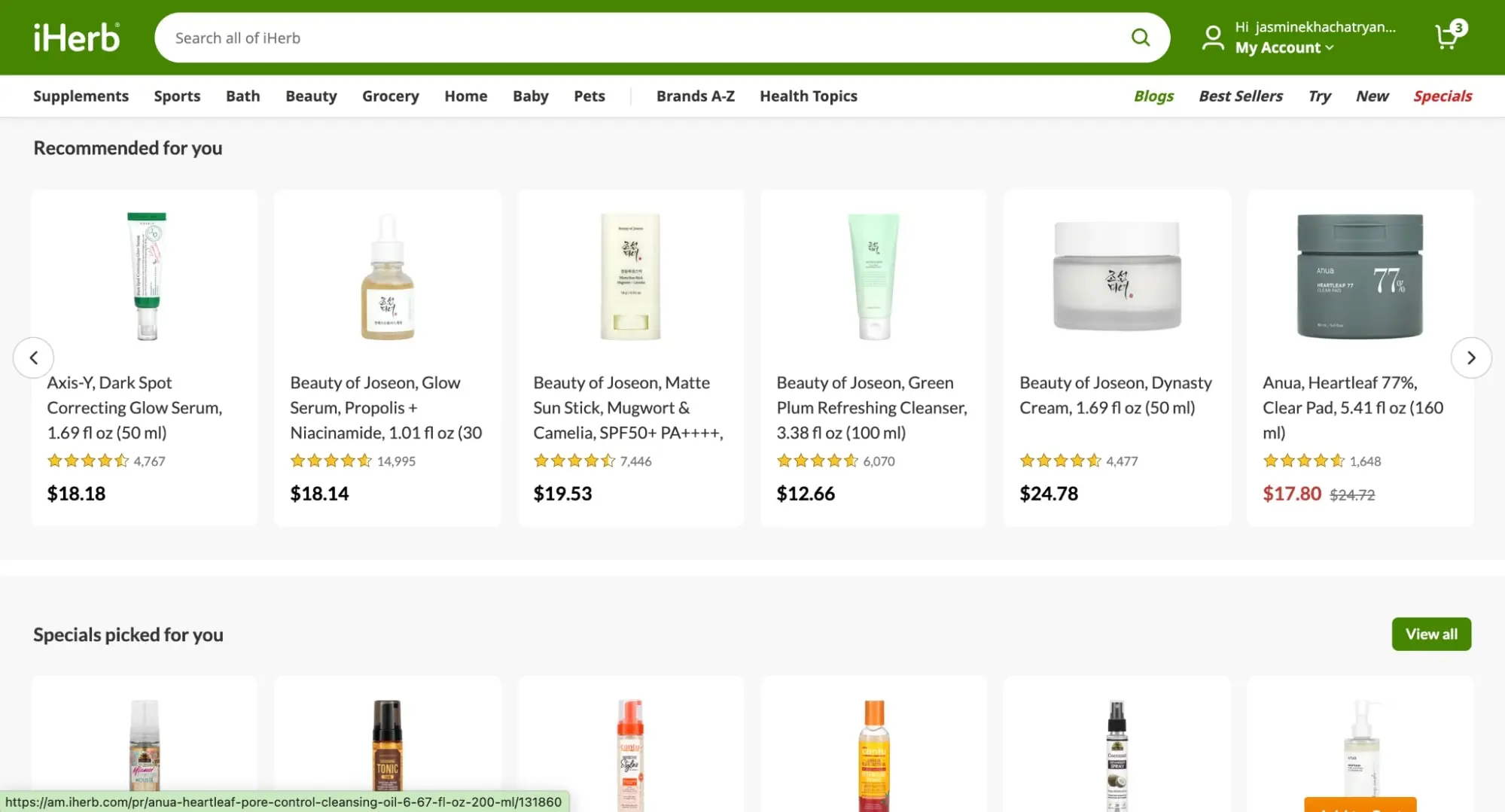Click the 4,477 reviews rating

(1079, 461)
